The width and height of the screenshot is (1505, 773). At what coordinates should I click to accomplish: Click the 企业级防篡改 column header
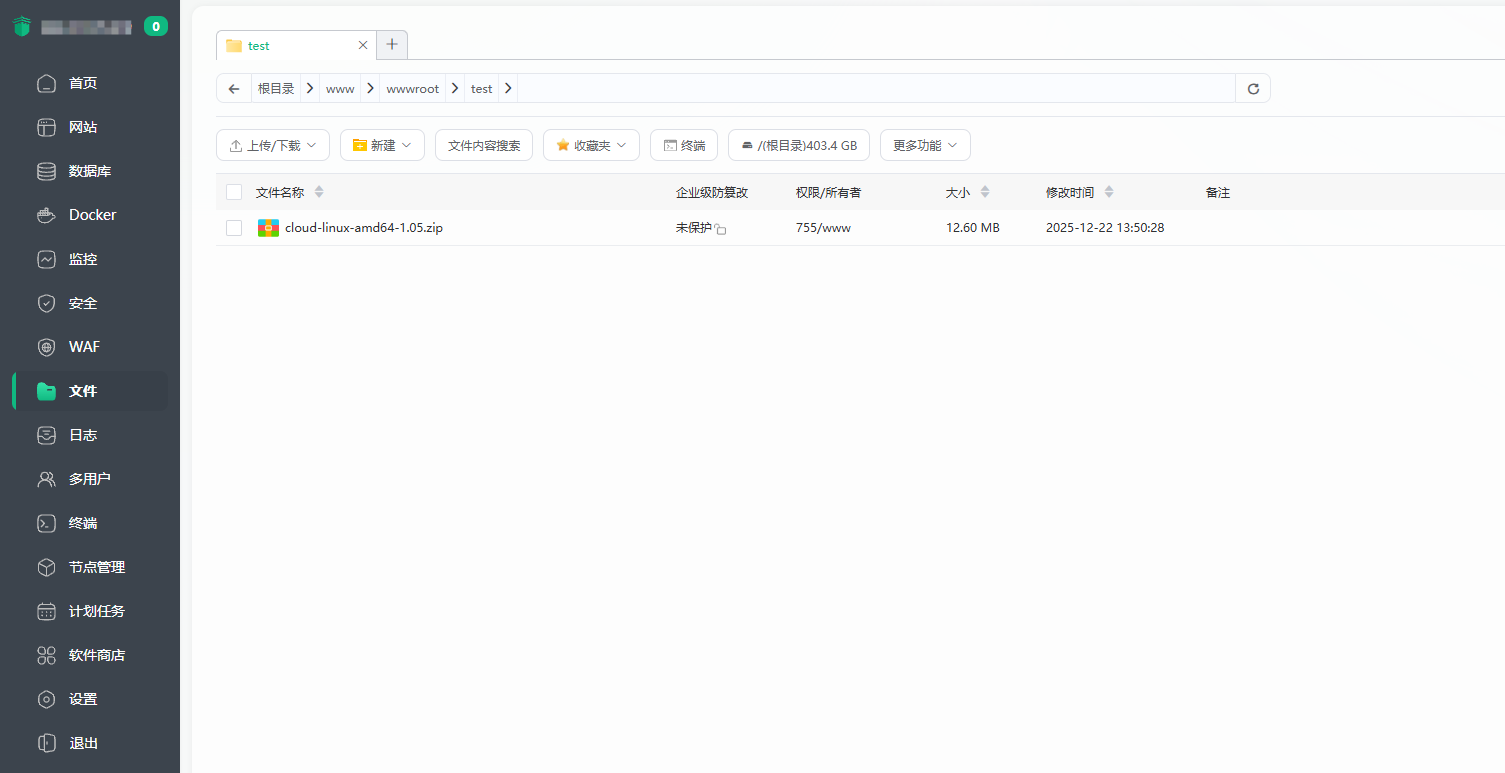pos(712,192)
